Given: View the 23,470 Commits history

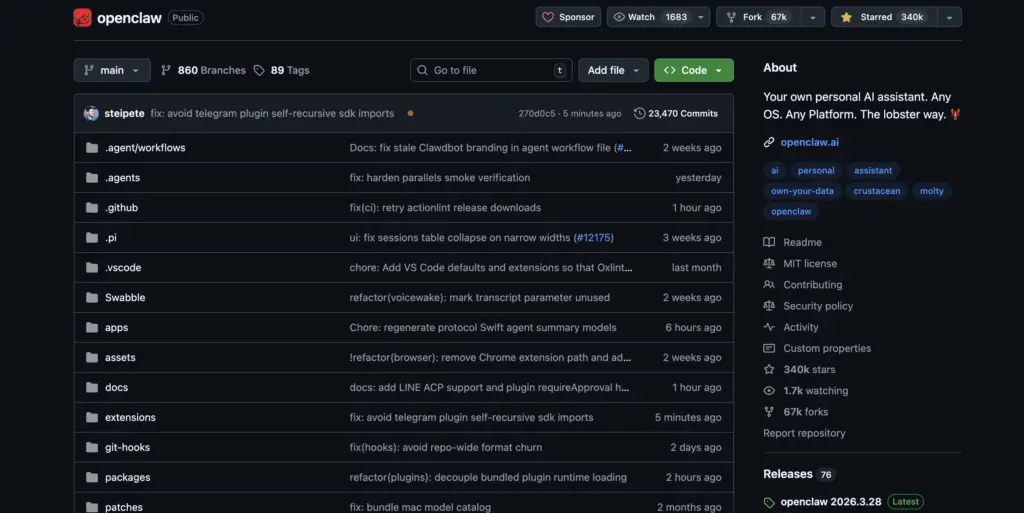Looking at the screenshot, I should 676,114.
